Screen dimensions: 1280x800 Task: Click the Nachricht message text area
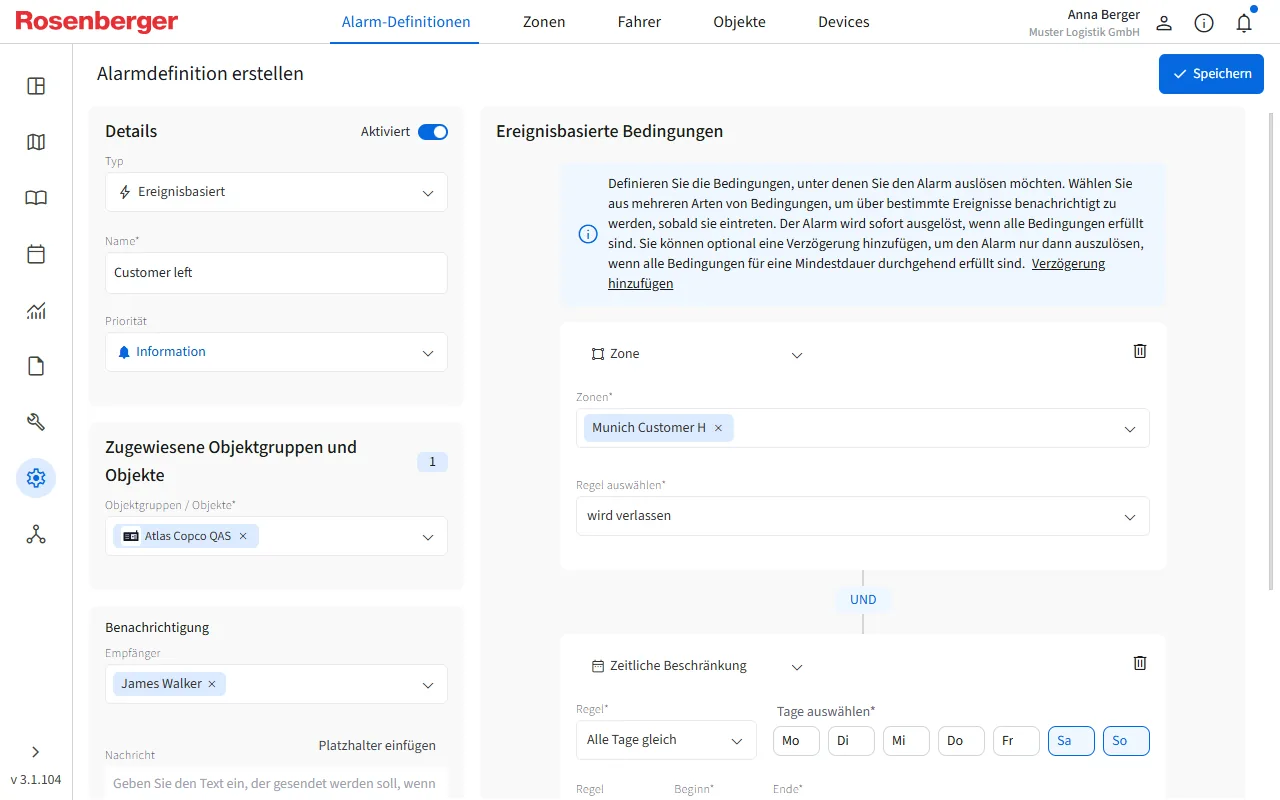point(276,784)
